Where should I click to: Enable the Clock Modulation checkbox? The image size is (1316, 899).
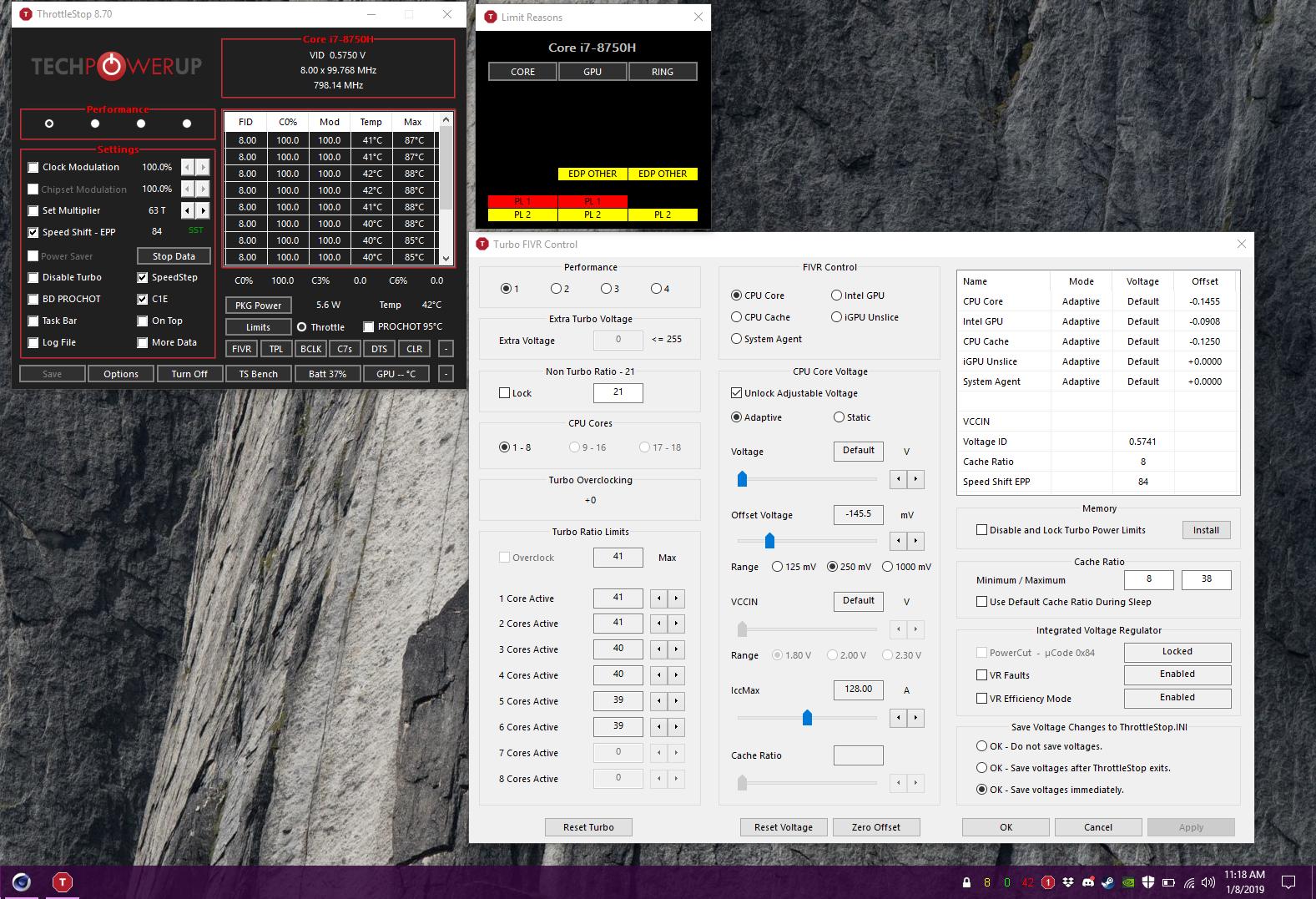33,167
